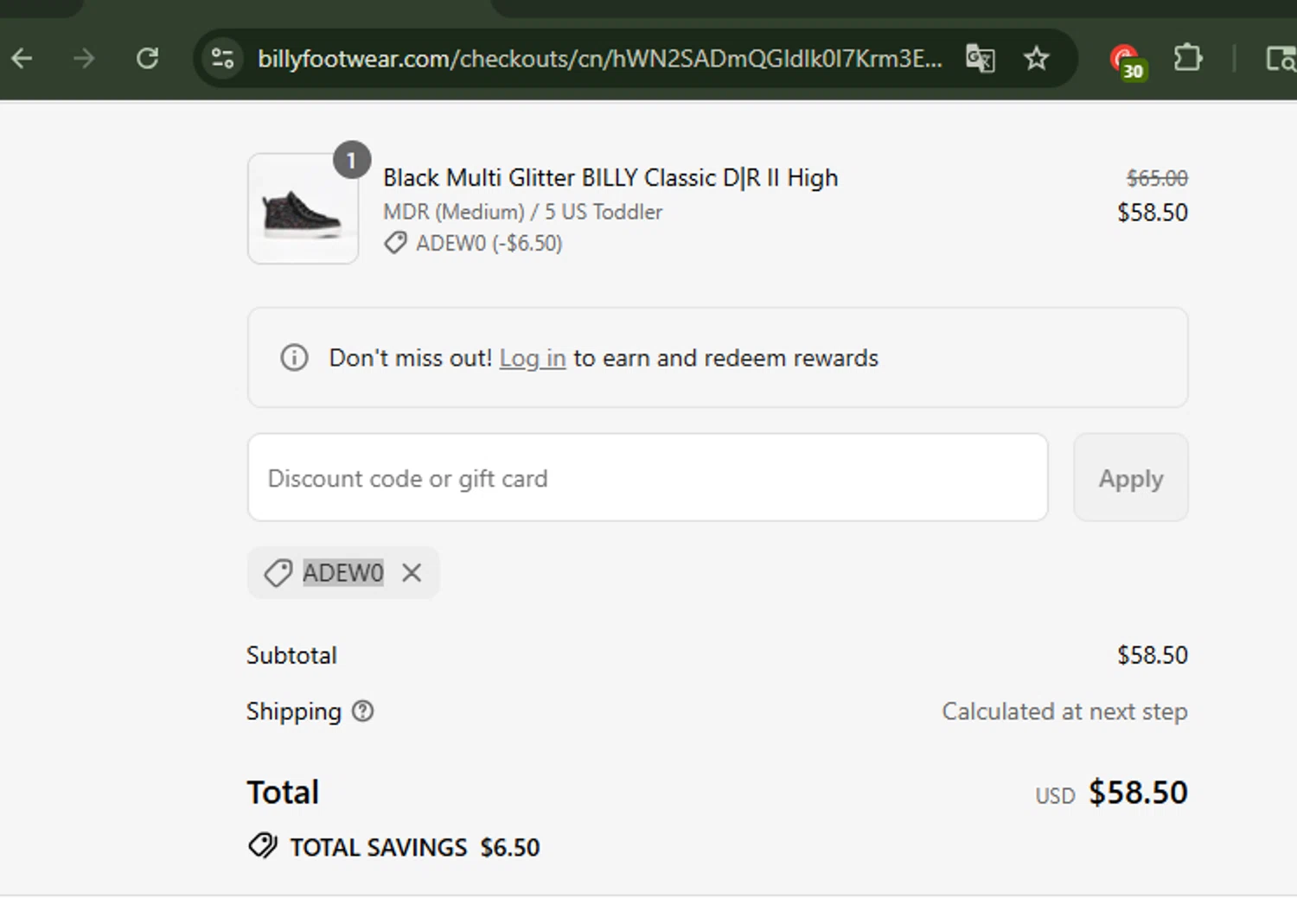Click the MDR (Medium) / 5 US Toddler text
This screenshot has width=1297, height=924.
pyautogui.click(x=522, y=212)
